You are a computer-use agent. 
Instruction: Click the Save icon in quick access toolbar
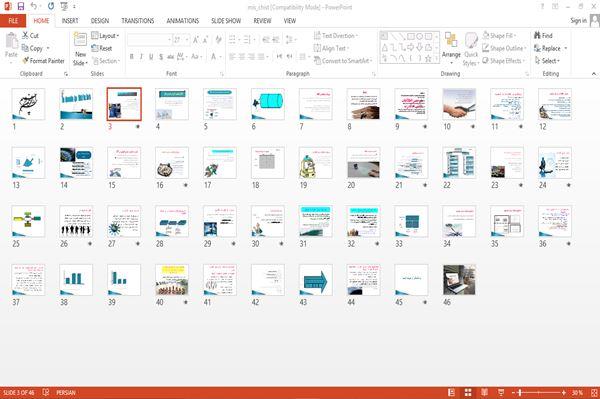click(x=21, y=6)
